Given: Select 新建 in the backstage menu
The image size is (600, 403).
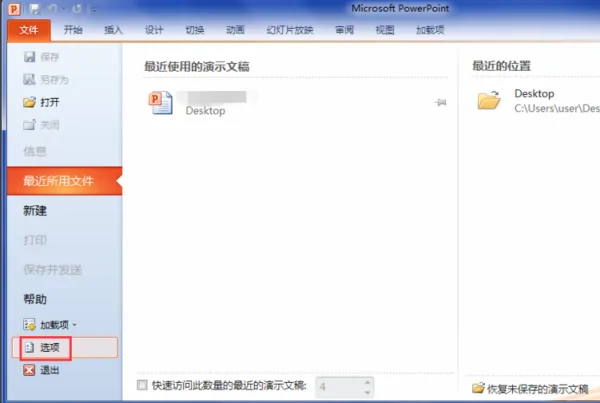Looking at the screenshot, I should 35,210.
